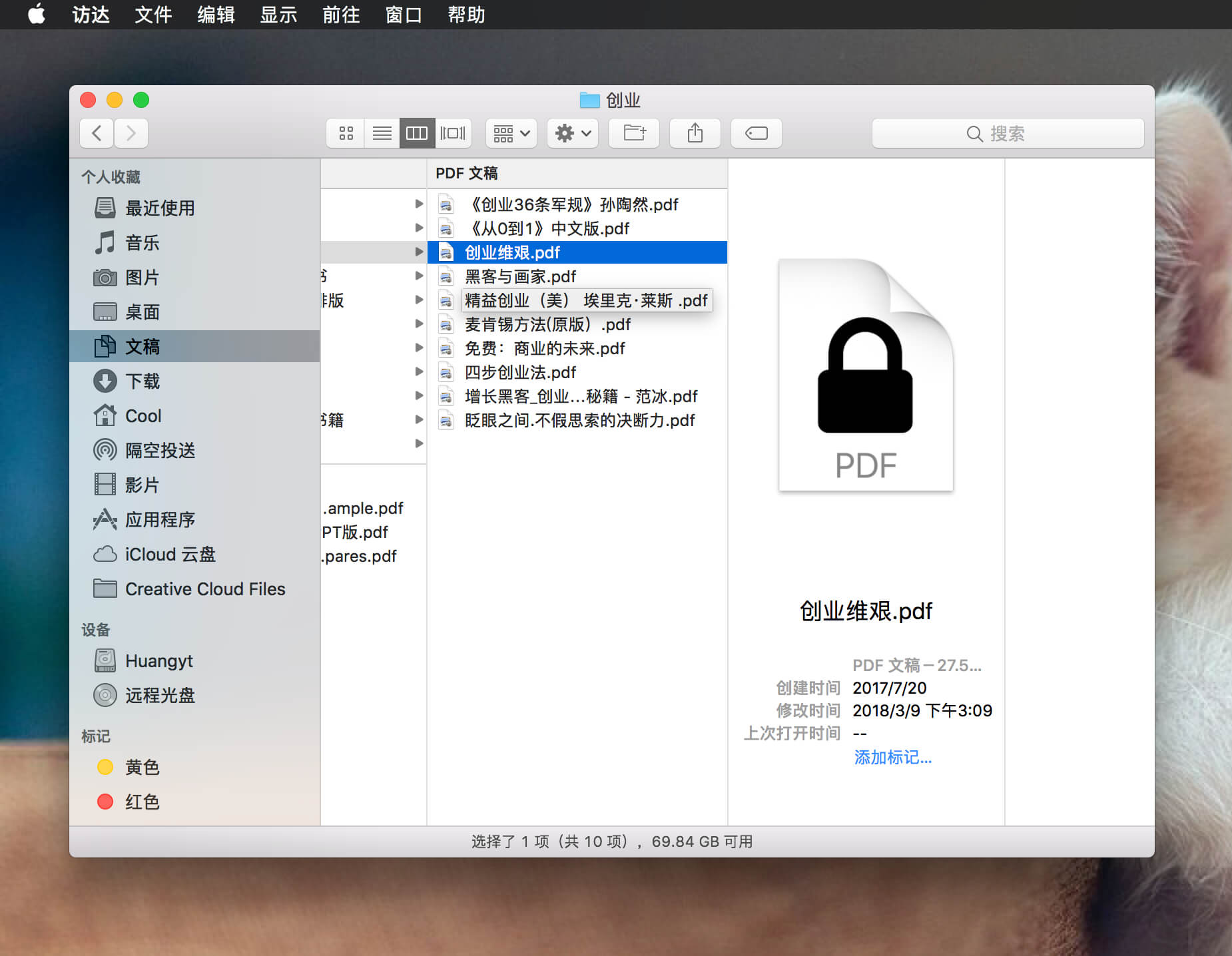Open the 前往 menu

click(341, 15)
